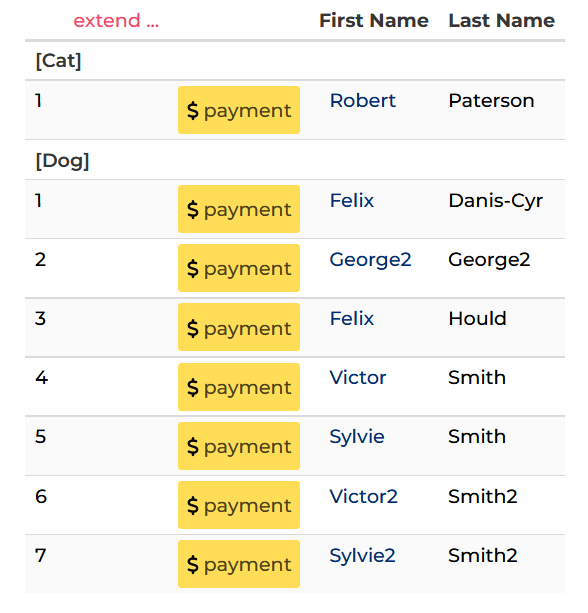Sort by Last Name column header

point(502,20)
